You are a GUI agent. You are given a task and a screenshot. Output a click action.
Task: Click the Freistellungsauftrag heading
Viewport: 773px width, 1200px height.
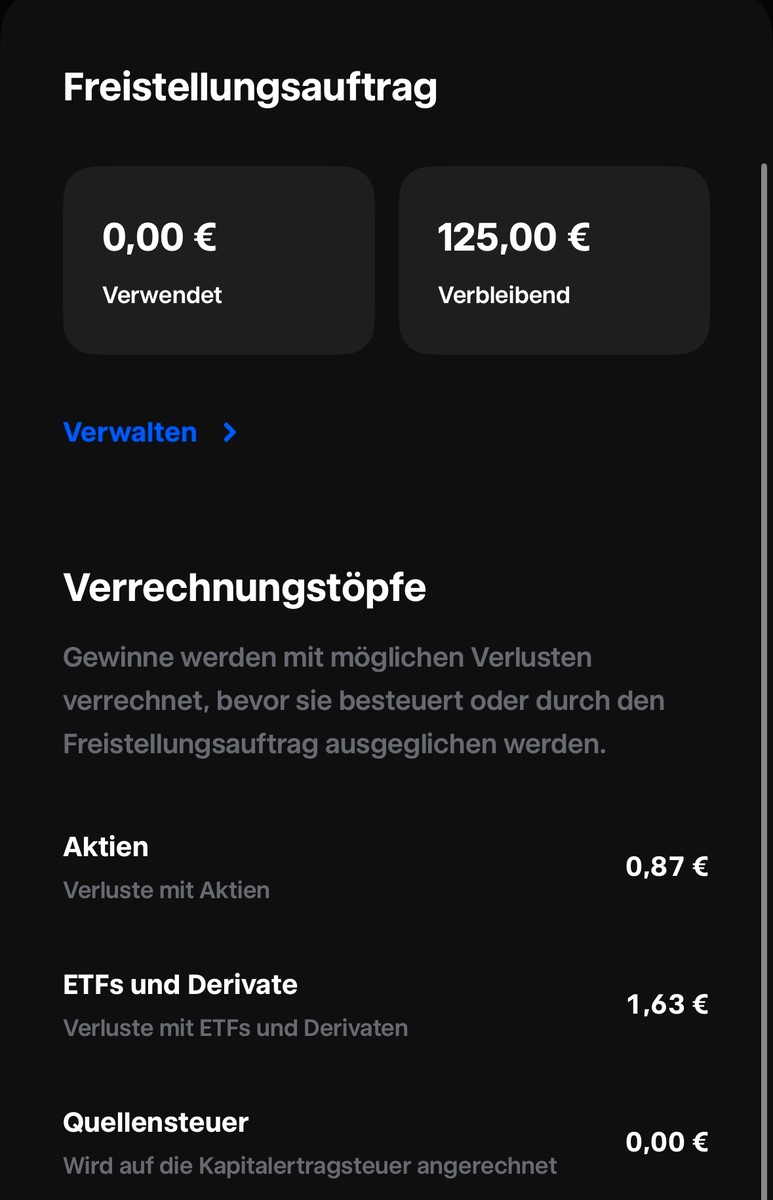tap(250, 87)
